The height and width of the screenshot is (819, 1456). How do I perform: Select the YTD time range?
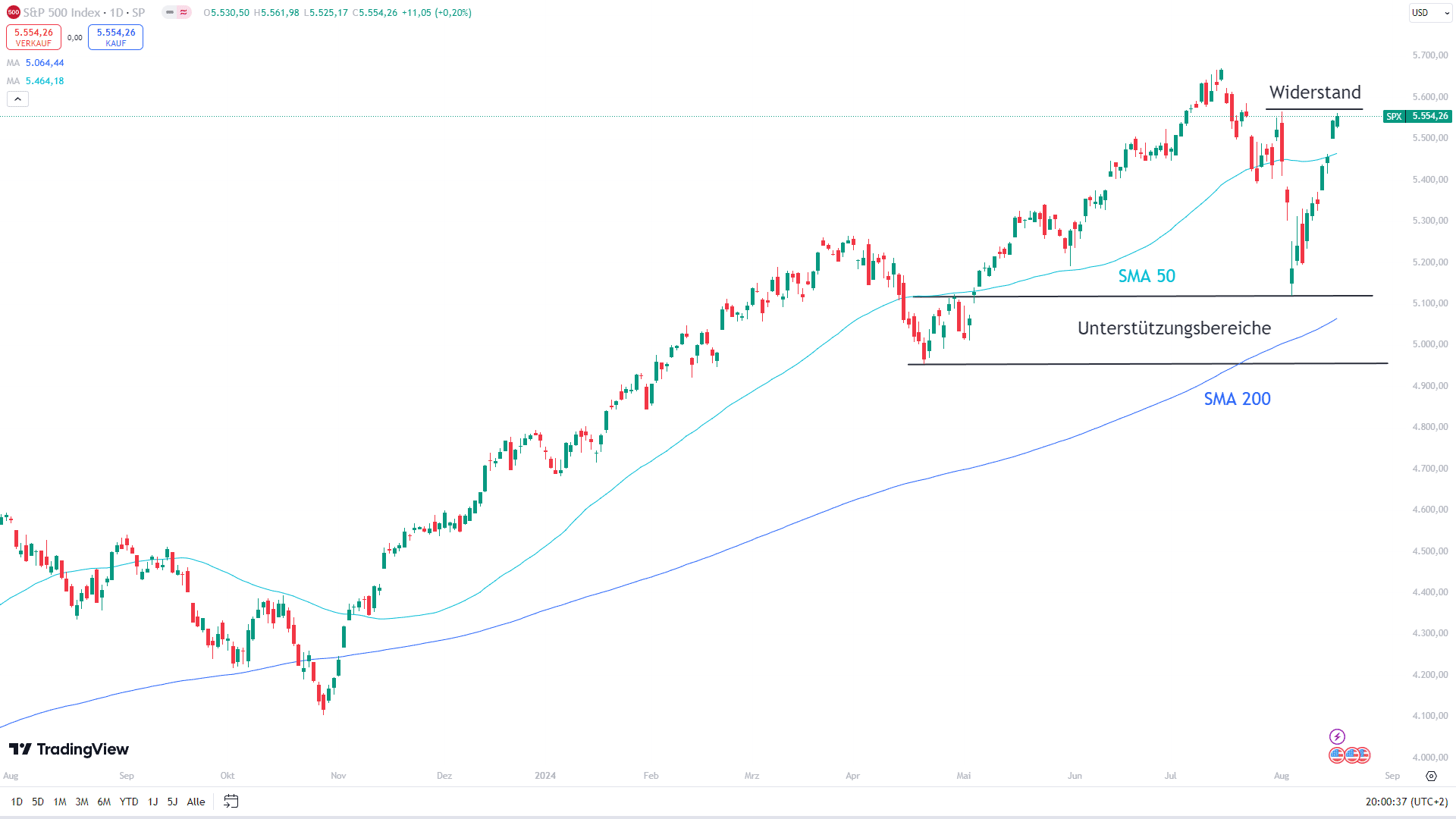pos(129,802)
